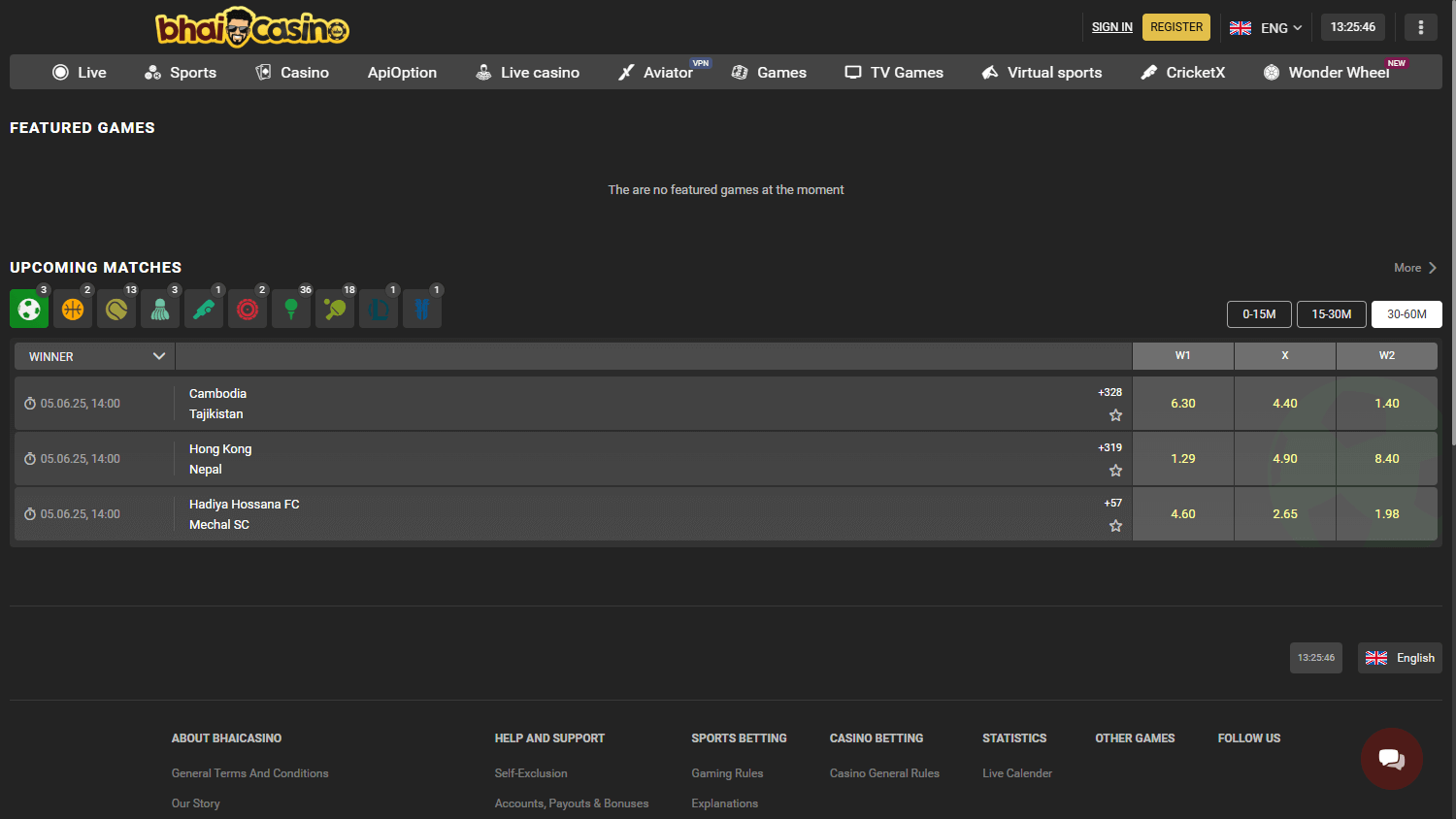This screenshot has width=1456, height=819.
Task: Select the badminton sport icon
Action: (160, 309)
